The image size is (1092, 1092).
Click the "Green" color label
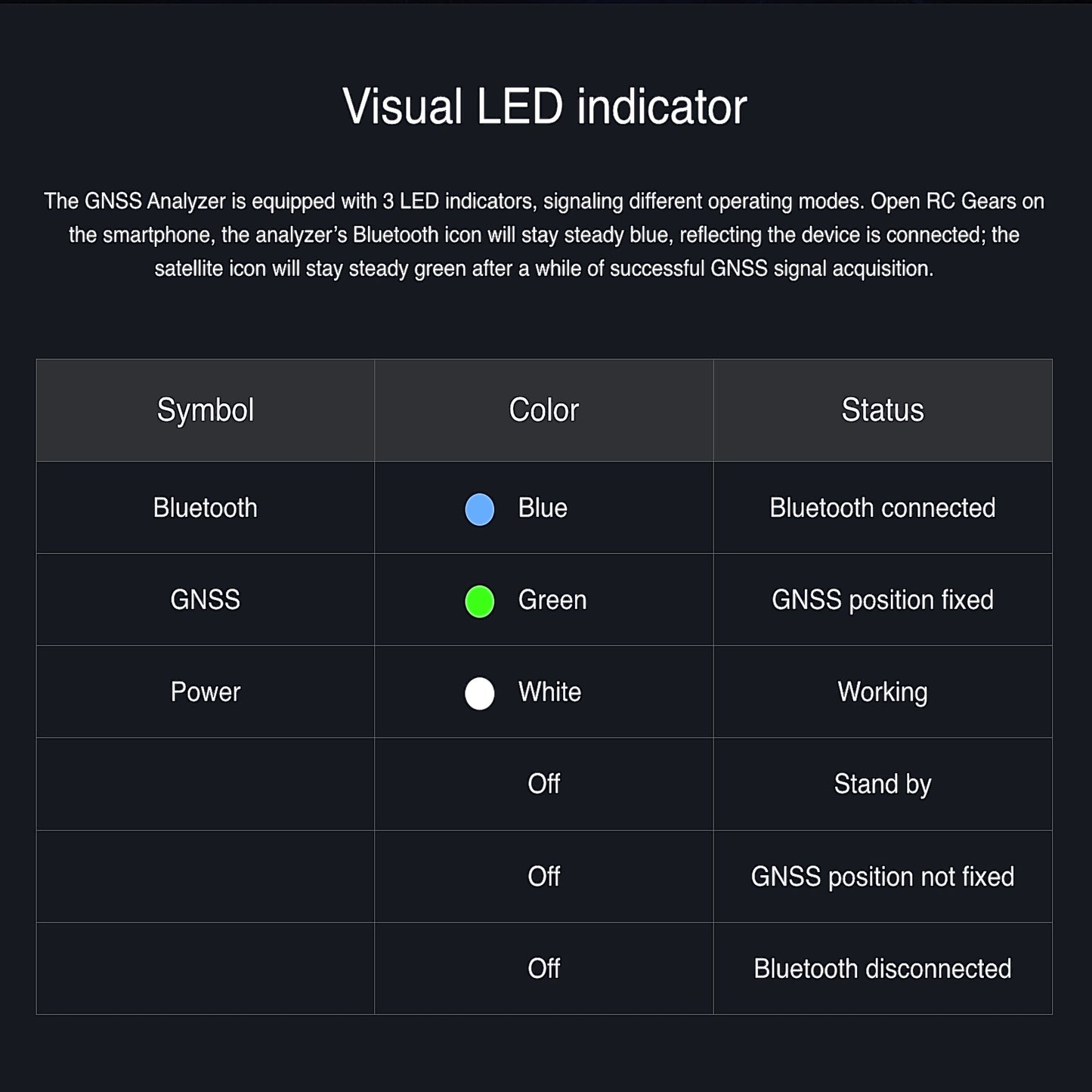[552, 600]
